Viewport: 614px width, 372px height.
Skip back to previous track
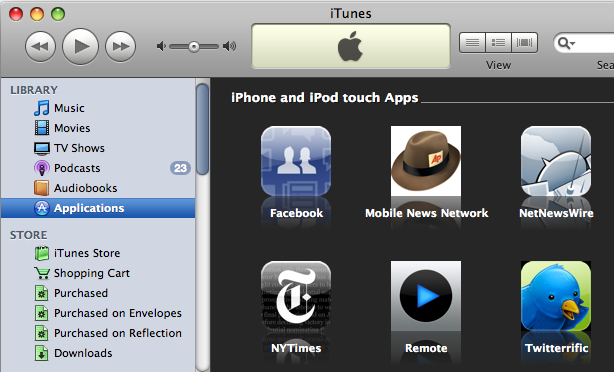point(40,46)
